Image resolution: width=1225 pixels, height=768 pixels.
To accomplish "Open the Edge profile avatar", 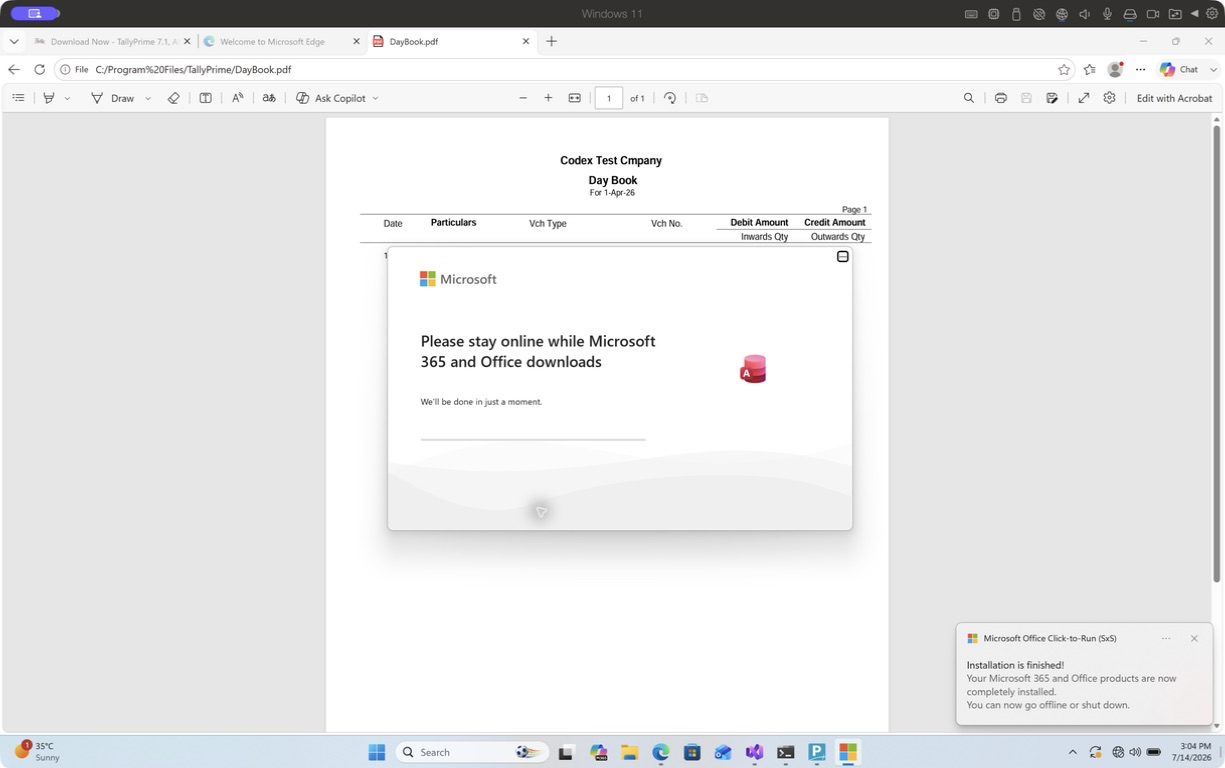I will pos(1115,69).
